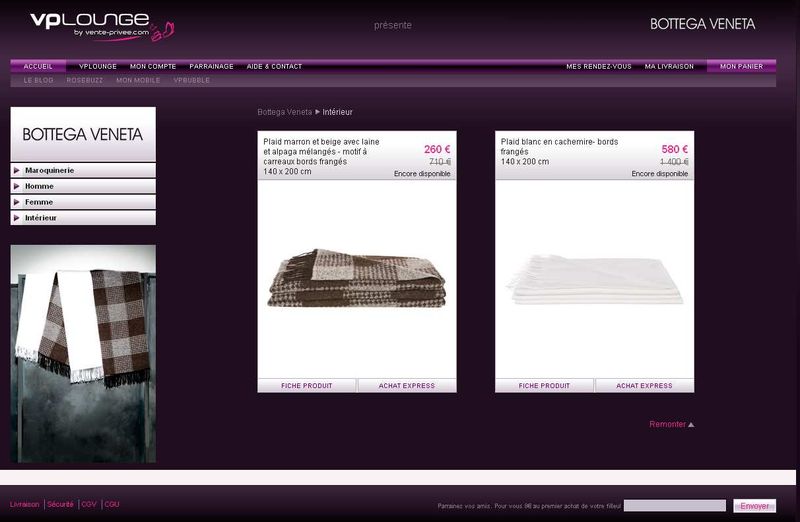Viewport: 800px width, 522px height.
Task: Click the 260 € price
Action: [x=437, y=149]
